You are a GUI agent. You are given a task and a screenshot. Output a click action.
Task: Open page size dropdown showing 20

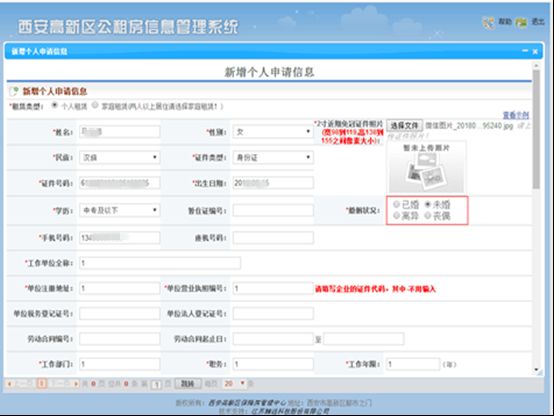pyautogui.click(x=234, y=383)
